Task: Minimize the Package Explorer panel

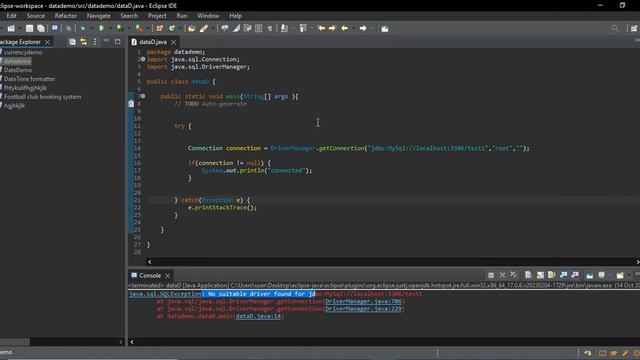Action: tap(106, 41)
